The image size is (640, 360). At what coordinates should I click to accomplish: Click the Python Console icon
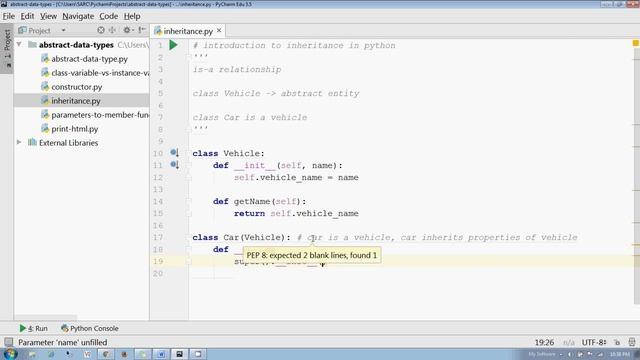pos(64,328)
